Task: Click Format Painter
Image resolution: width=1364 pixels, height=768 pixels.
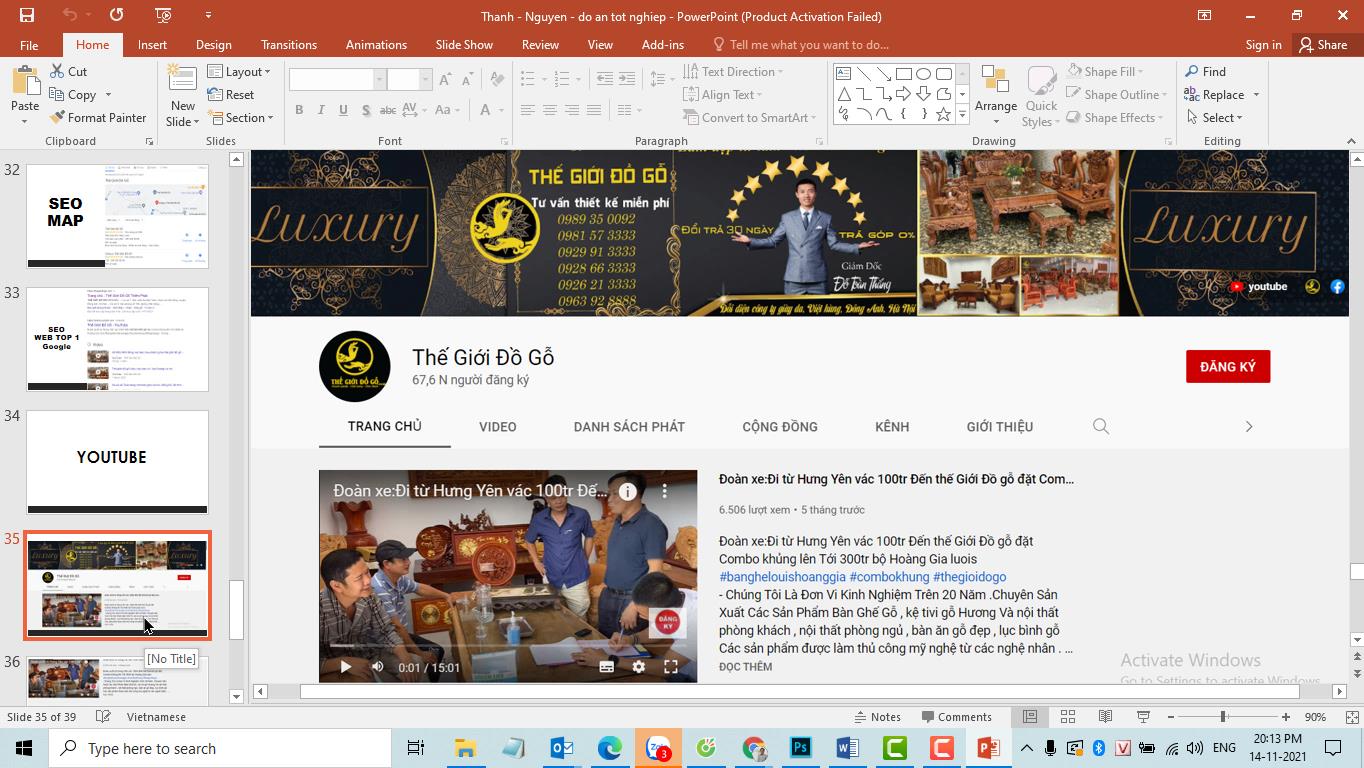Action: tap(98, 117)
